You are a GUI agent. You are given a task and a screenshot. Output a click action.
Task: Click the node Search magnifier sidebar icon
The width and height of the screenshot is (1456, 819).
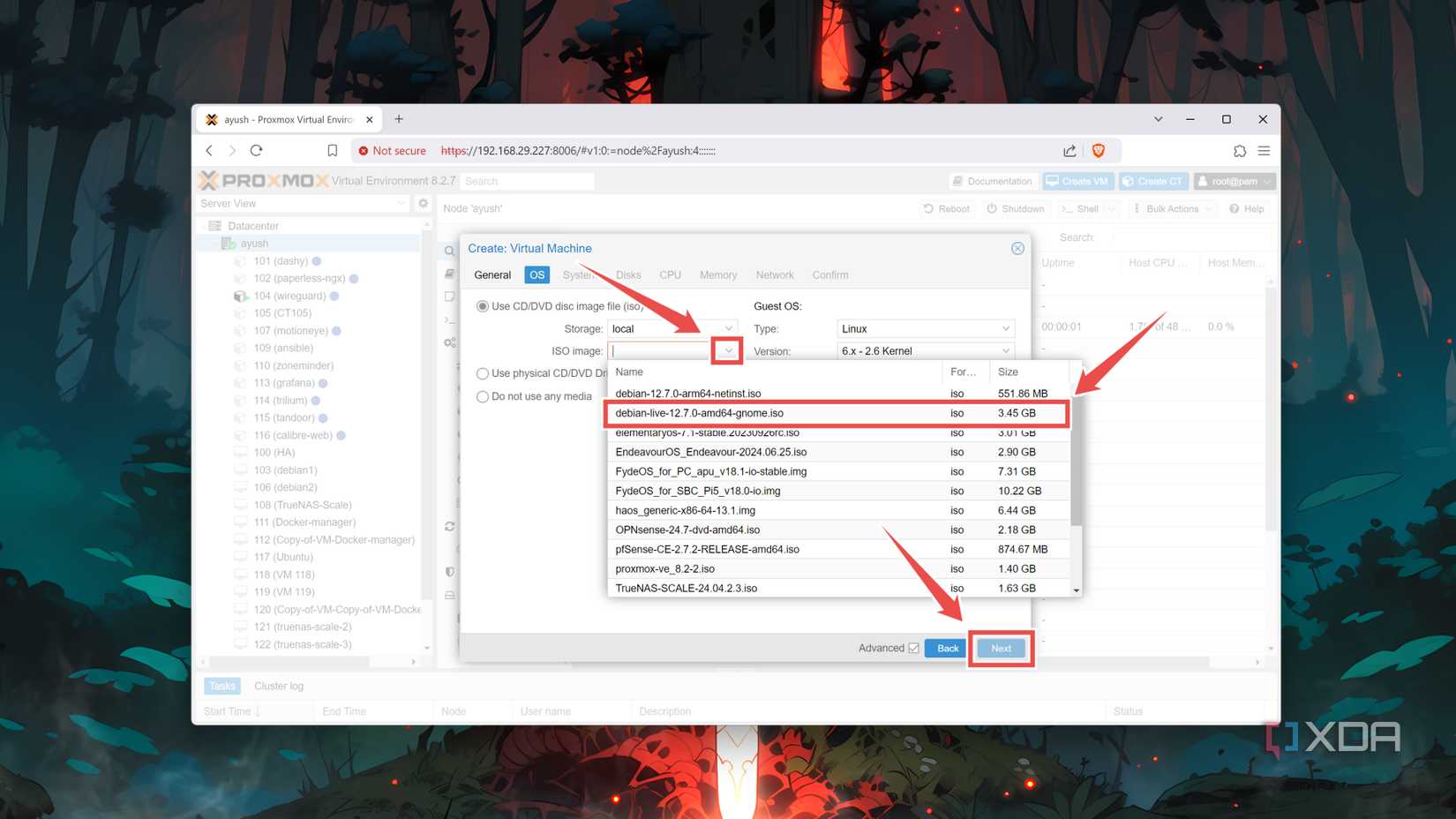coord(449,252)
